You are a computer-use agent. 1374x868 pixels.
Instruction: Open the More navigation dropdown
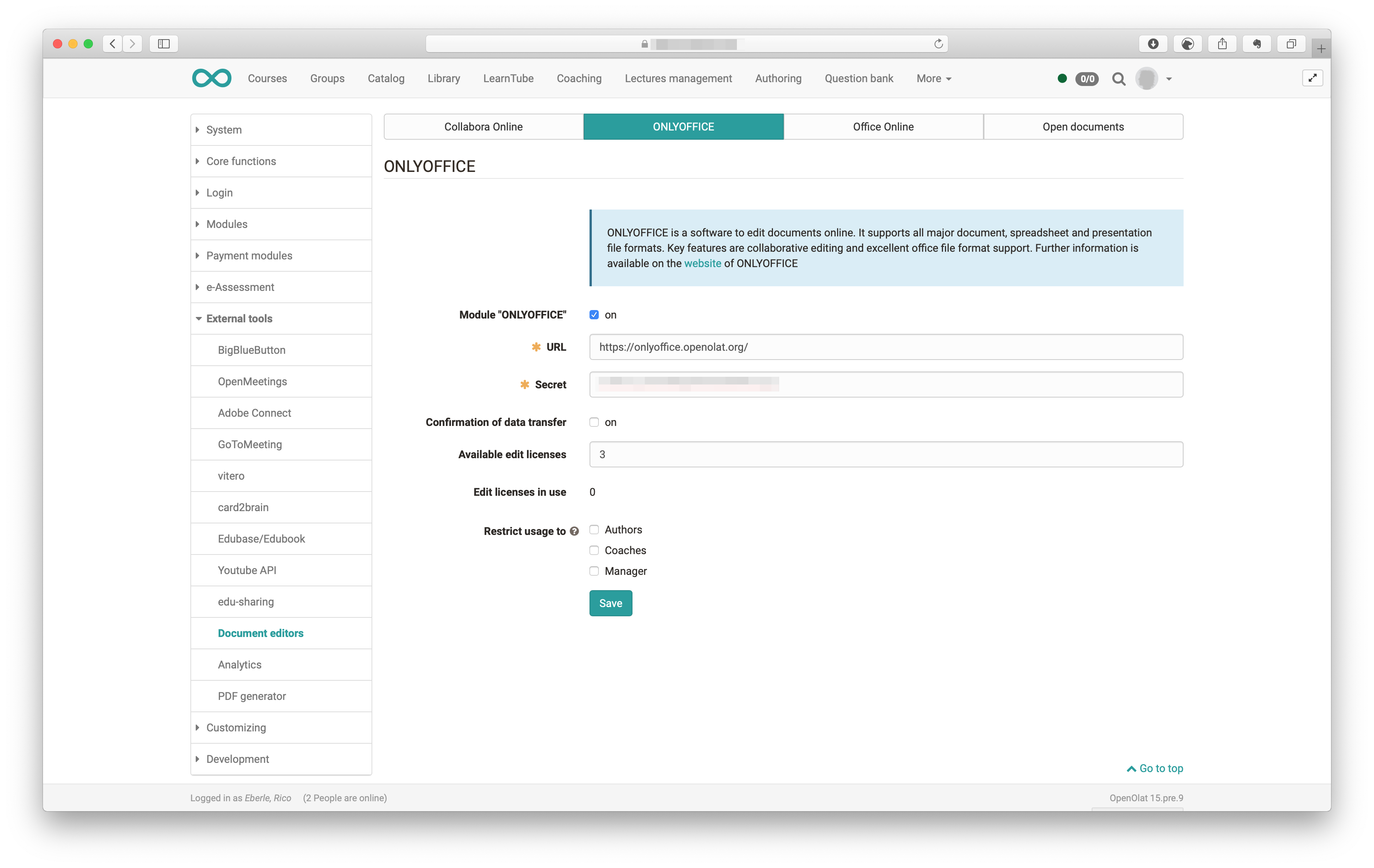[x=933, y=79]
